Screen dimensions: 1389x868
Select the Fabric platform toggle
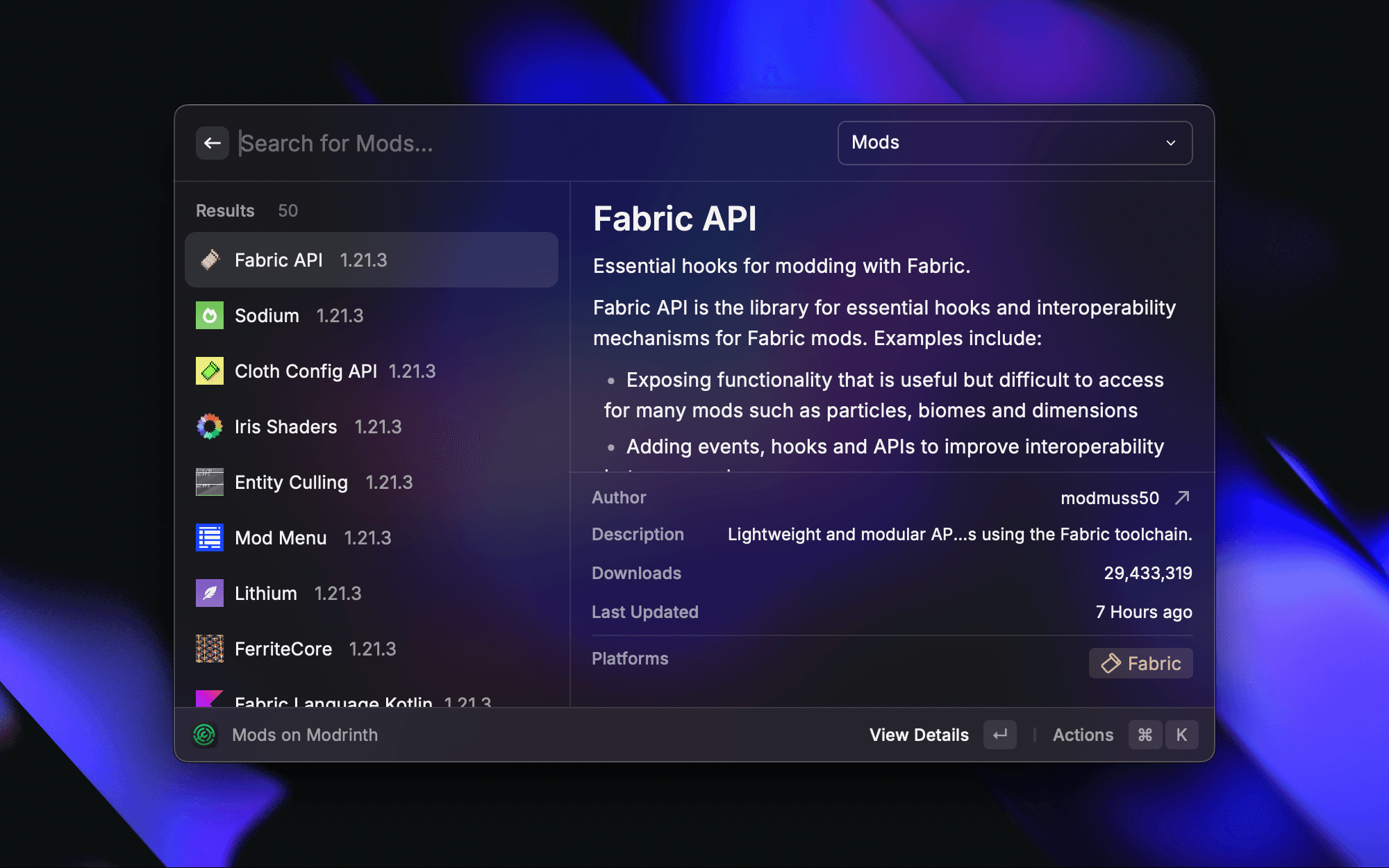coord(1140,662)
